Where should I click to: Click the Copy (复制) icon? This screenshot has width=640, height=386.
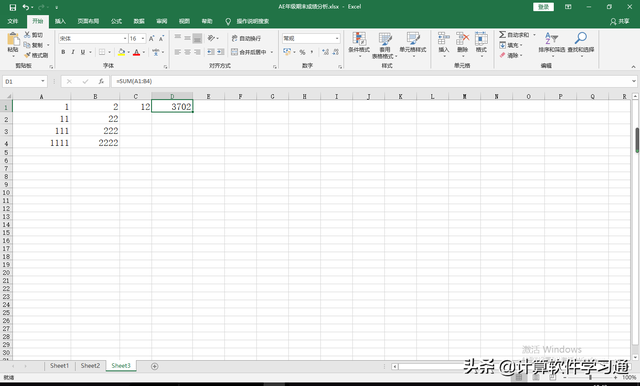tap(27, 45)
